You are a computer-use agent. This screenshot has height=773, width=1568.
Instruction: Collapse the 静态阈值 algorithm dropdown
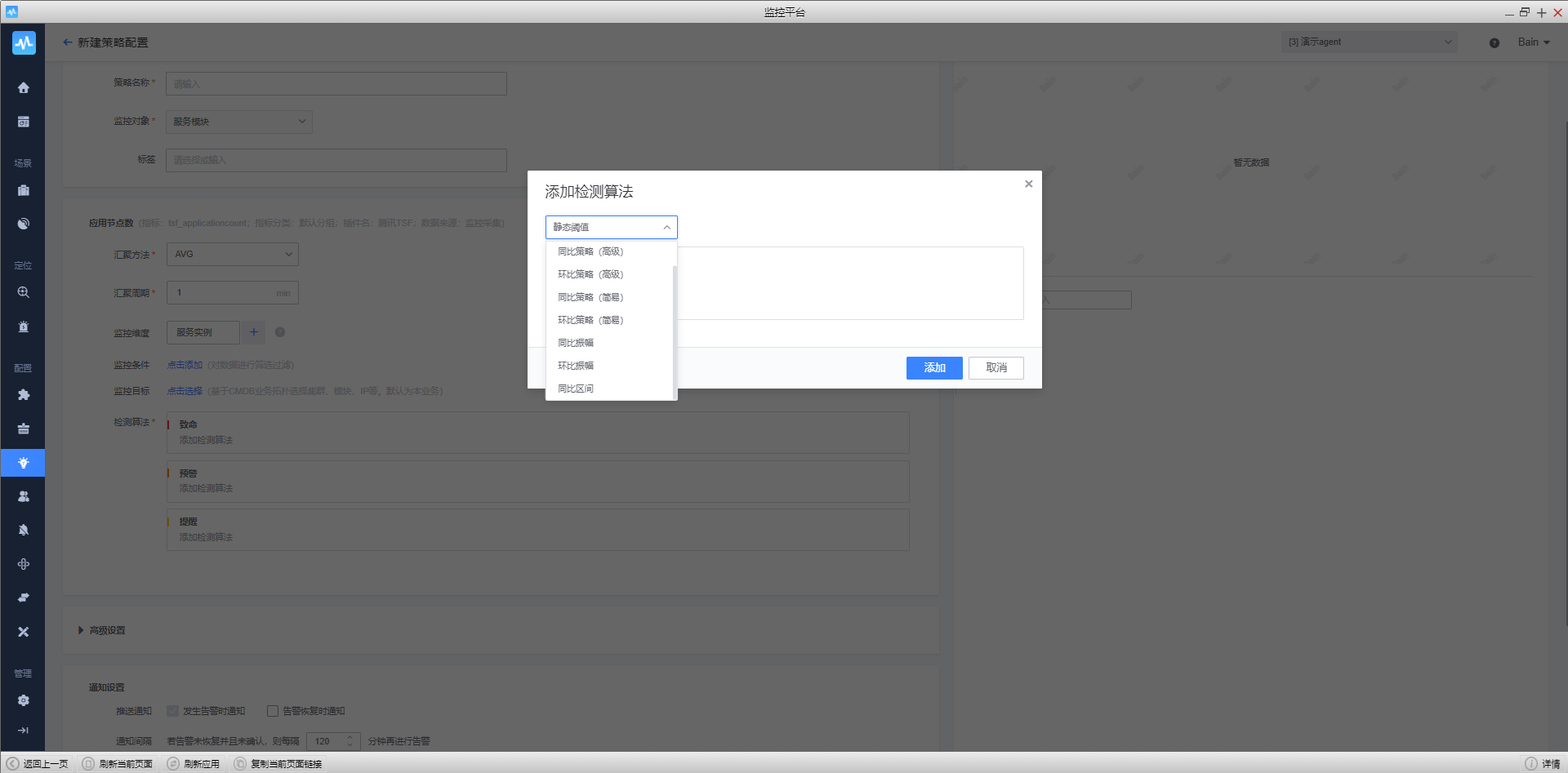(612, 227)
